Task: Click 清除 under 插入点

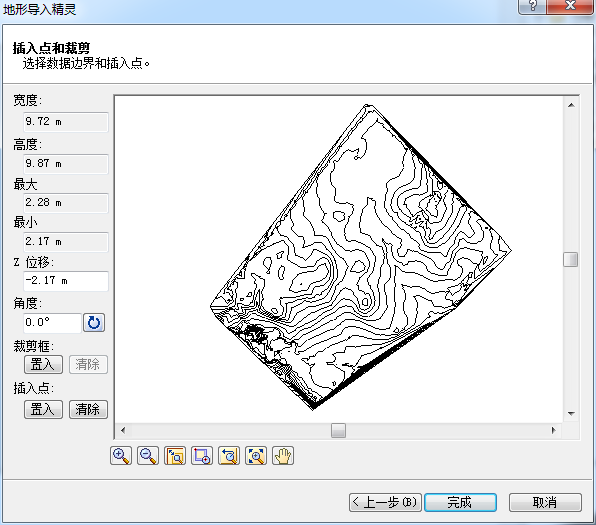Action: point(88,409)
